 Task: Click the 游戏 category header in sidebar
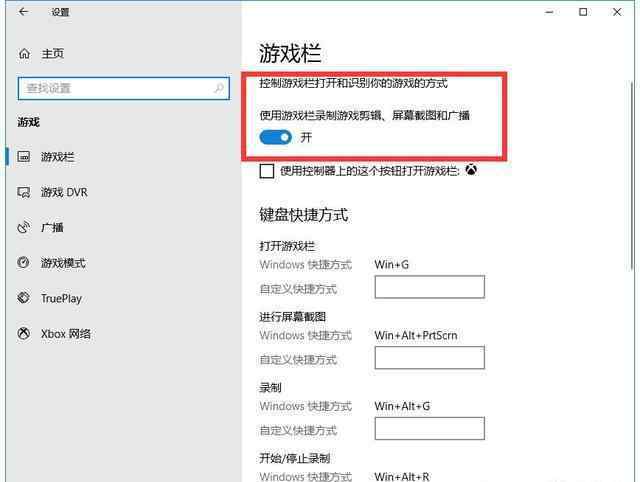coord(29,122)
